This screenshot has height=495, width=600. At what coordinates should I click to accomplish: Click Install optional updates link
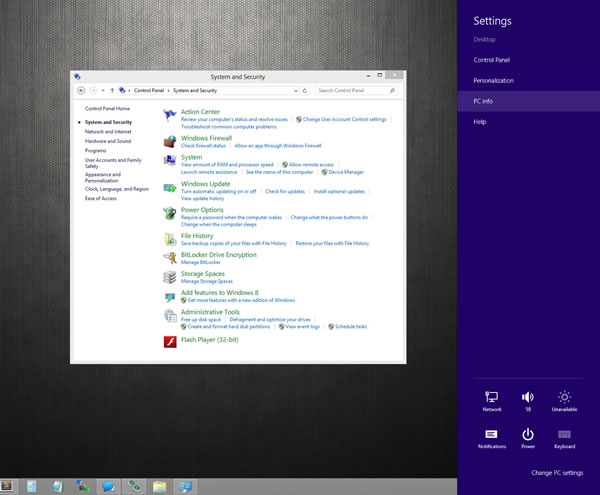tap(339, 191)
